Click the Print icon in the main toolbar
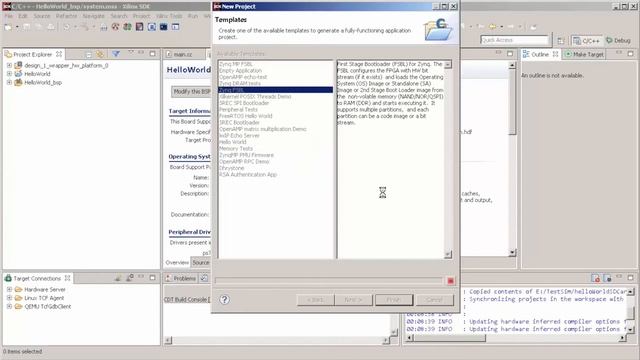640x360 pixels. [x=51, y=27]
